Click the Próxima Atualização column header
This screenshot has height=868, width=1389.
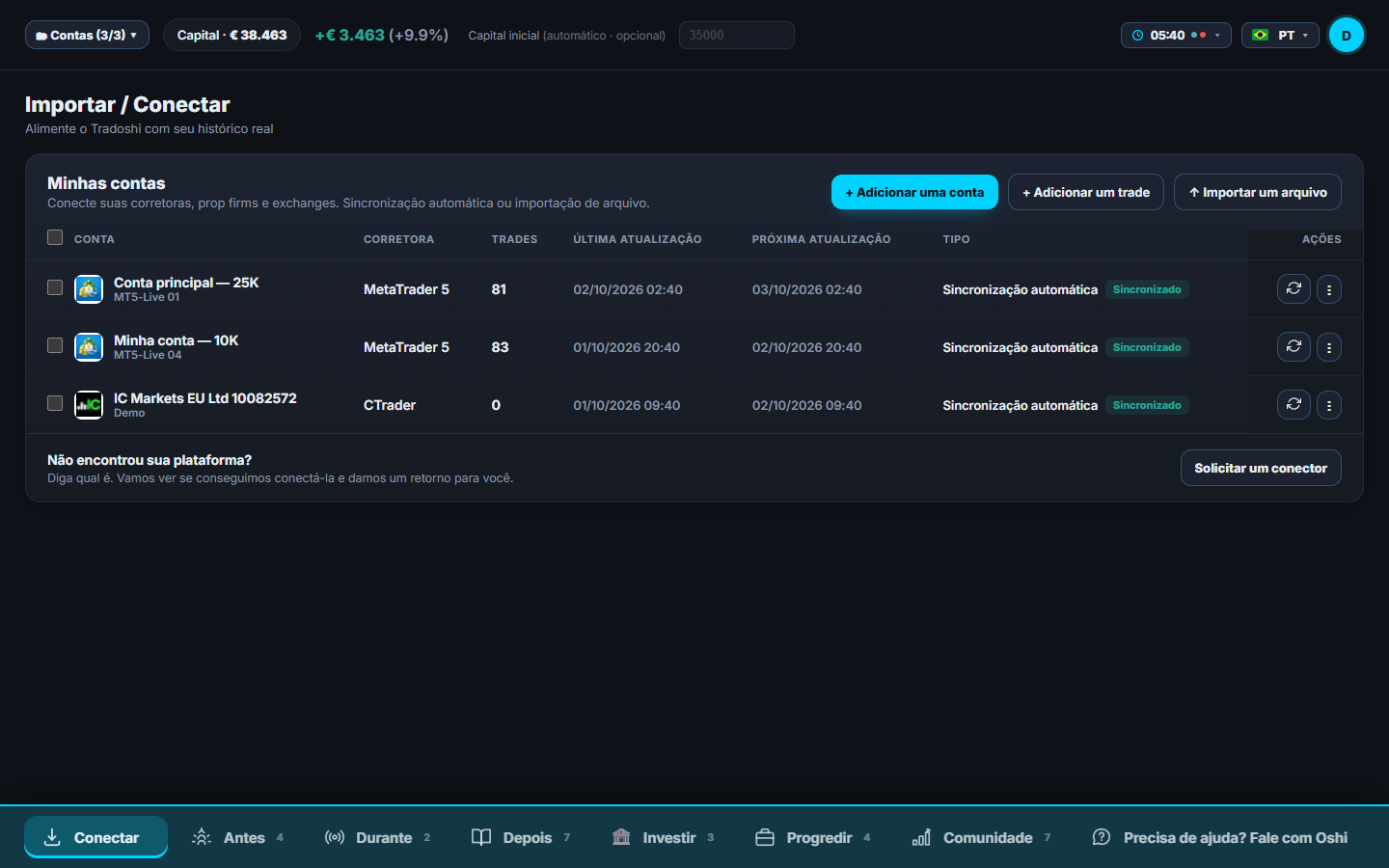822,239
